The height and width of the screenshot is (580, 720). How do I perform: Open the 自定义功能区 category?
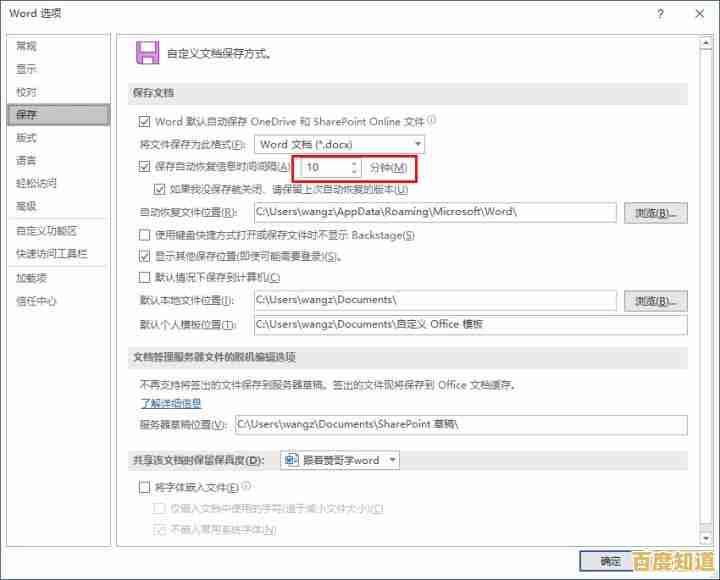click(46, 231)
